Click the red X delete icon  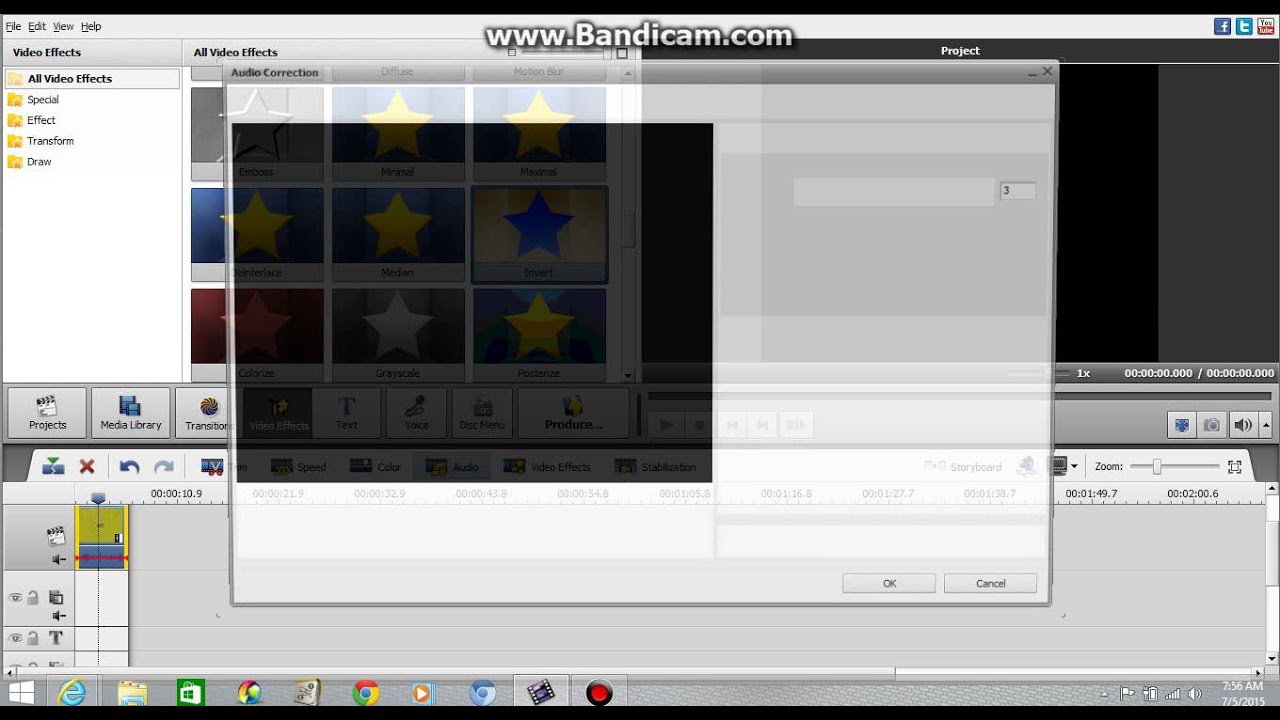(x=87, y=466)
